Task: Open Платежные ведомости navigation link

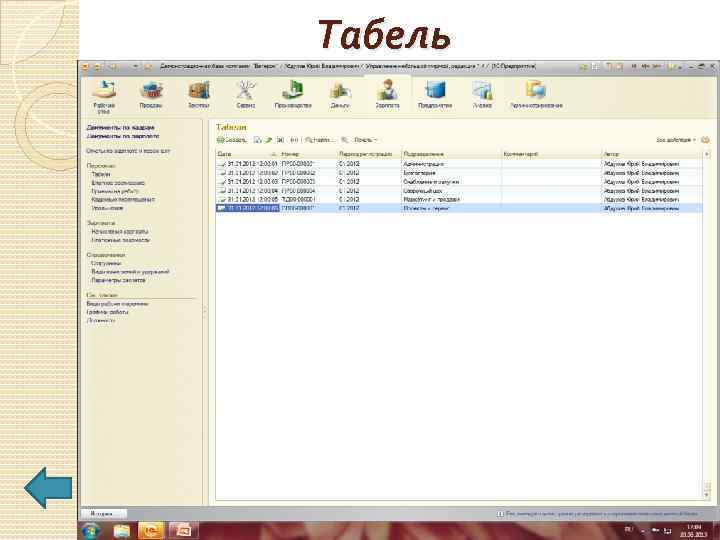Action: tap(121, 240)
